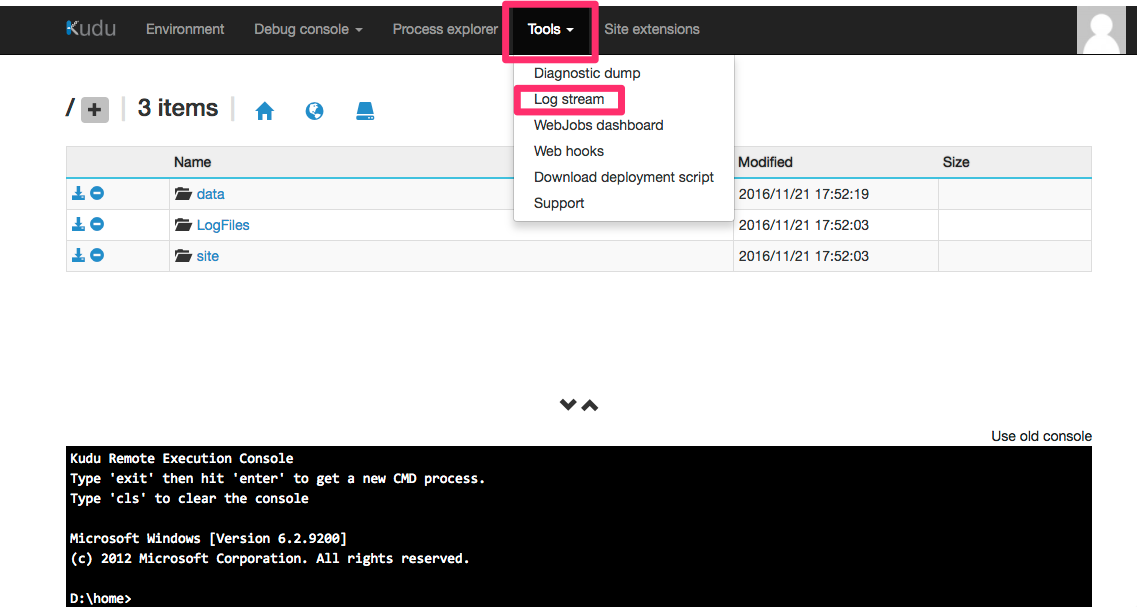Download the site folder as zip
1137x607 pixels.
tap(78, 255)
